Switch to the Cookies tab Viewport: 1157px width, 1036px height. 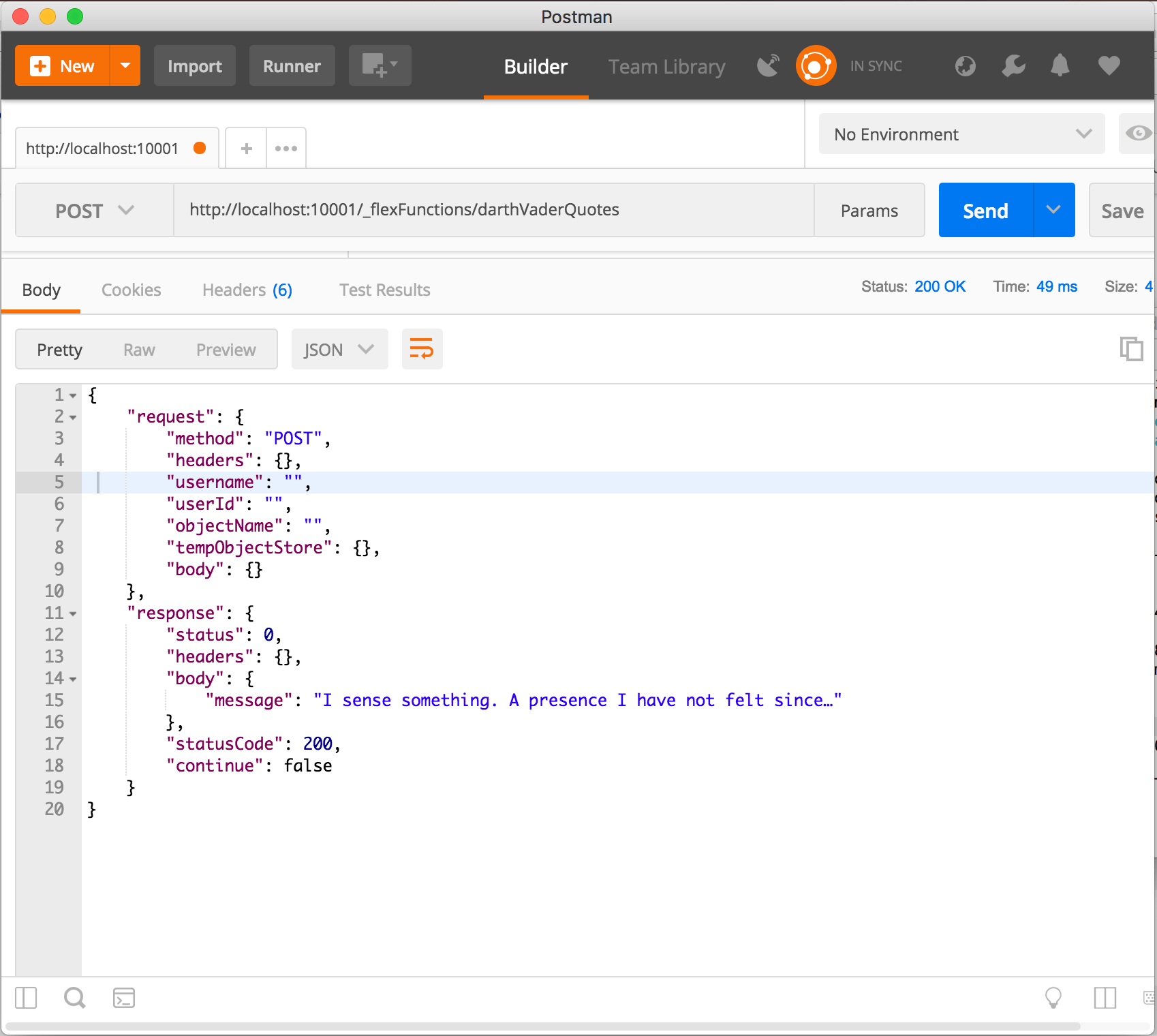(x=131, y=290)
